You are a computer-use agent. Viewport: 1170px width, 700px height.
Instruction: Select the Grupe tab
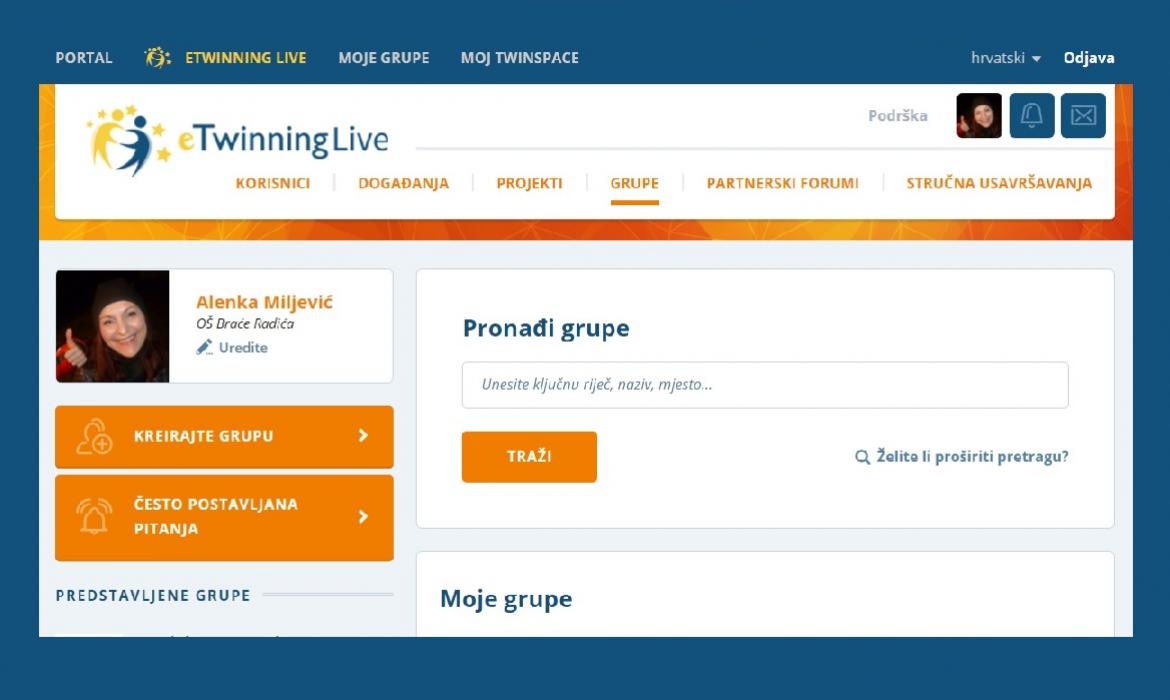tap(634, 184)
